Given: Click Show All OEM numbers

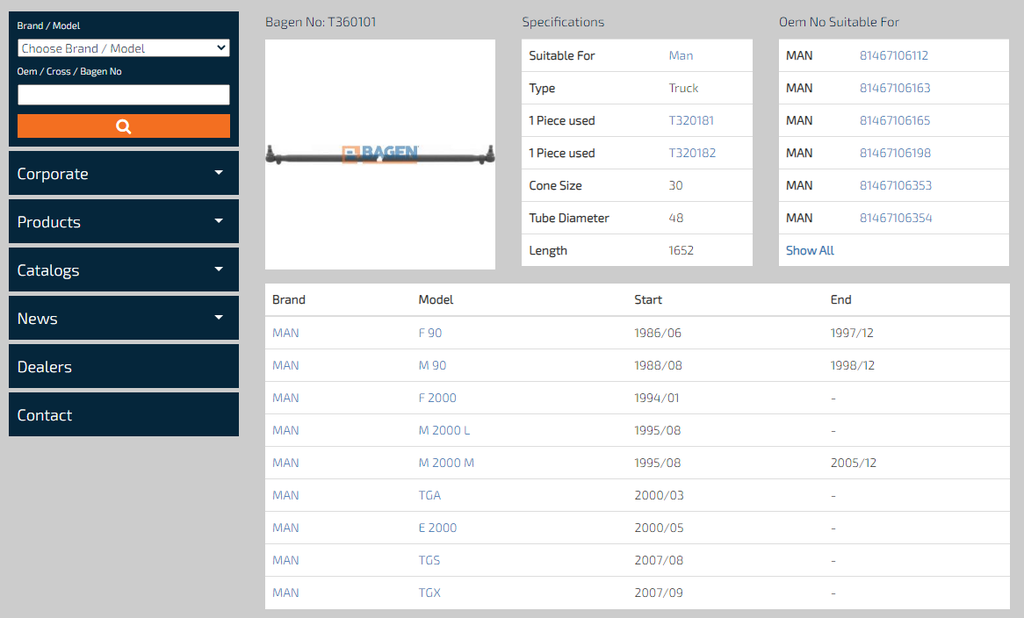Looking at the screenshot, I should (x=810, y=250).
